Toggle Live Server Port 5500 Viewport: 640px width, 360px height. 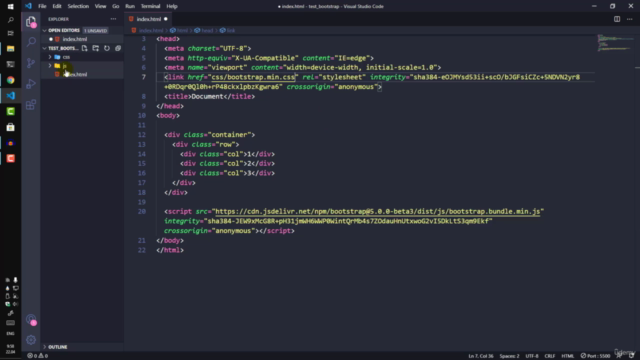(x=596, y=356)
